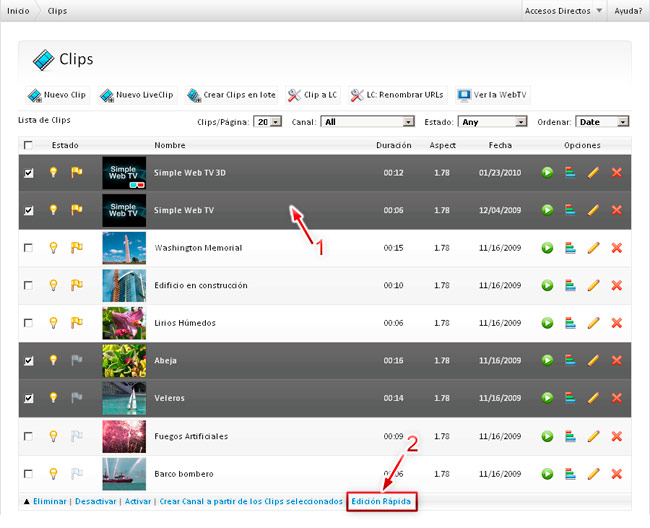Viewport: 650px width, 528px height.
Task: Click the Ver la WebTV button
Action: coord(492,95)
